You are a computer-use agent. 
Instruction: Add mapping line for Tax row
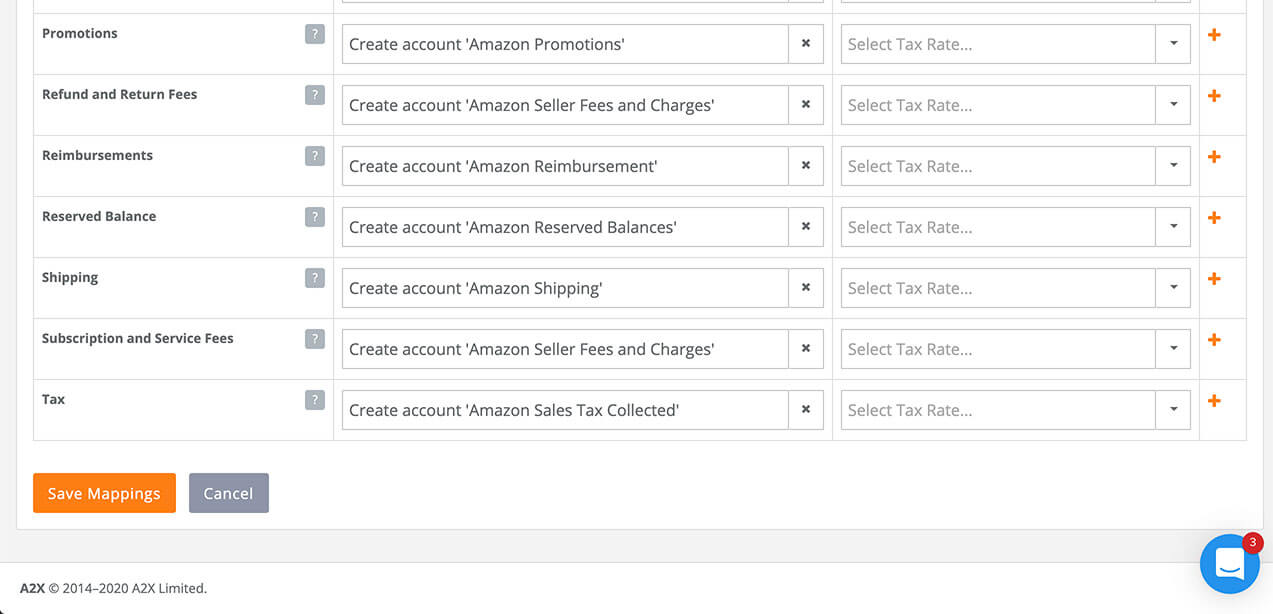pos(1214,401)
